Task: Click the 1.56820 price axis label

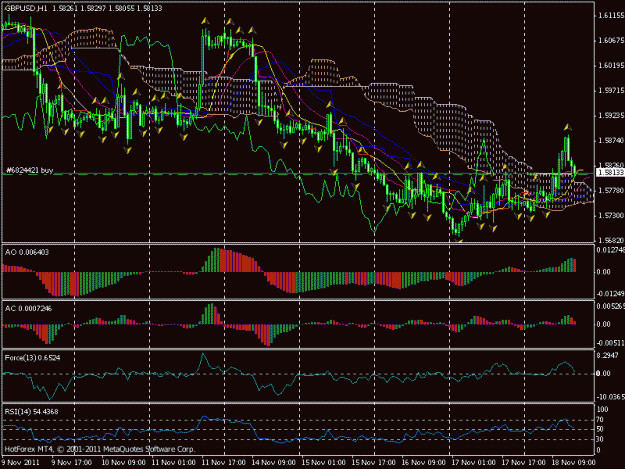Action: coord(611,240)
